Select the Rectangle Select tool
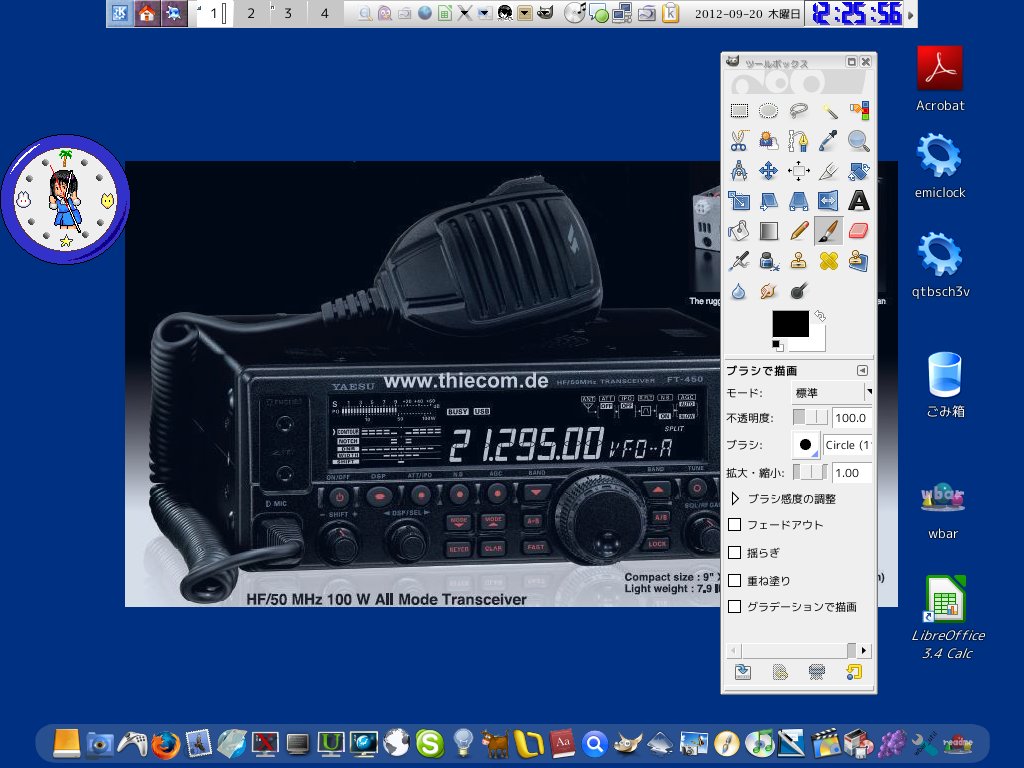The image size is (1024, 768). point(739,110)
